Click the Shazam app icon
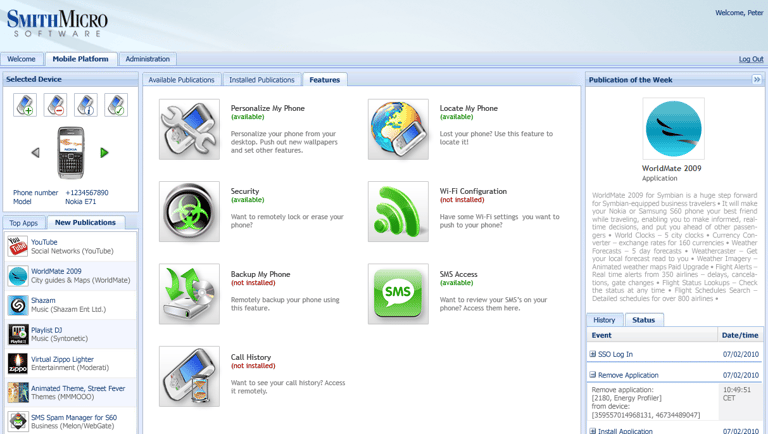Image resolution: width=768 pixels, height=434 pixels. [x=18, y=305]
